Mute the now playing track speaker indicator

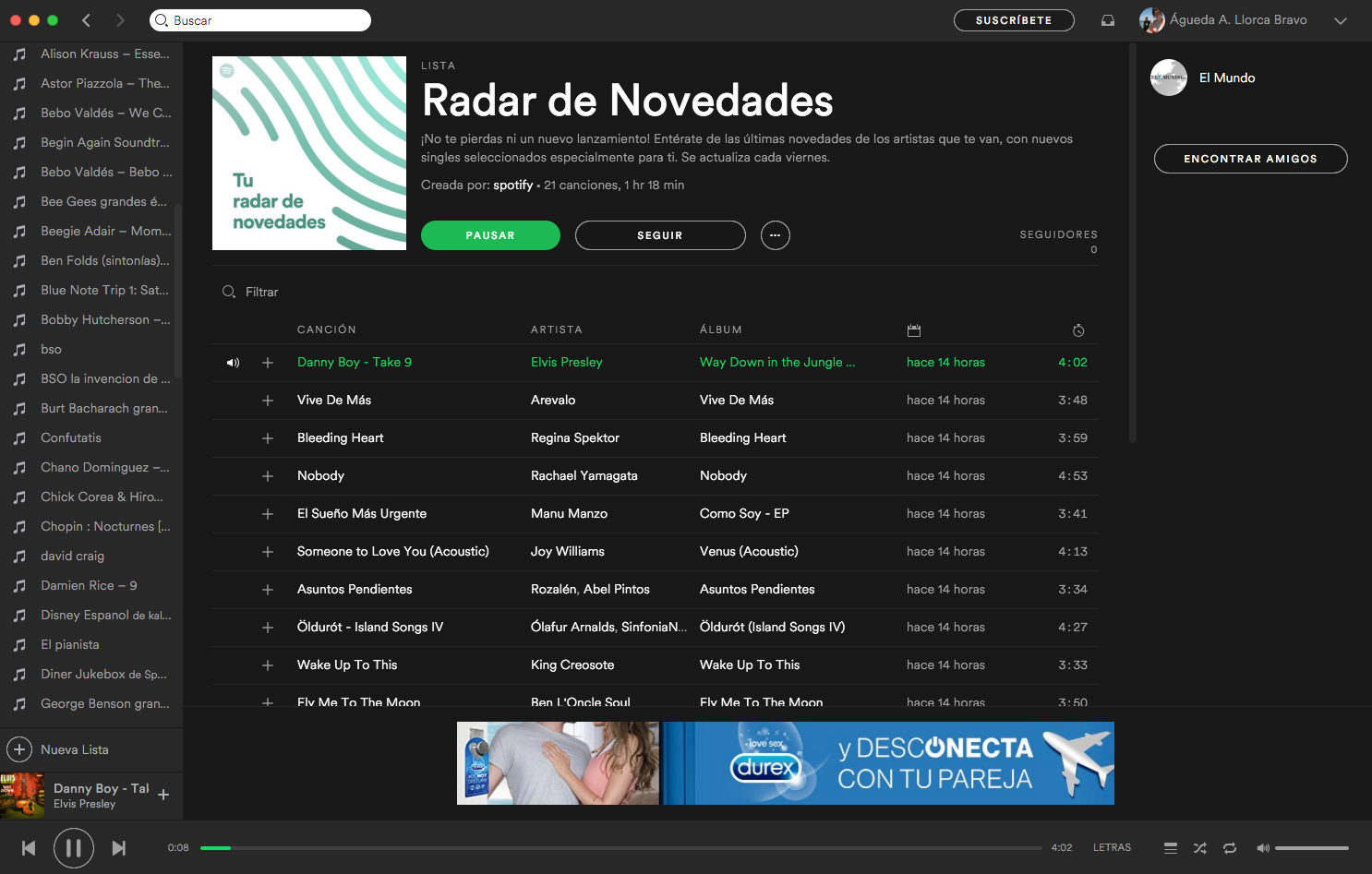click(x=233, y=362)
